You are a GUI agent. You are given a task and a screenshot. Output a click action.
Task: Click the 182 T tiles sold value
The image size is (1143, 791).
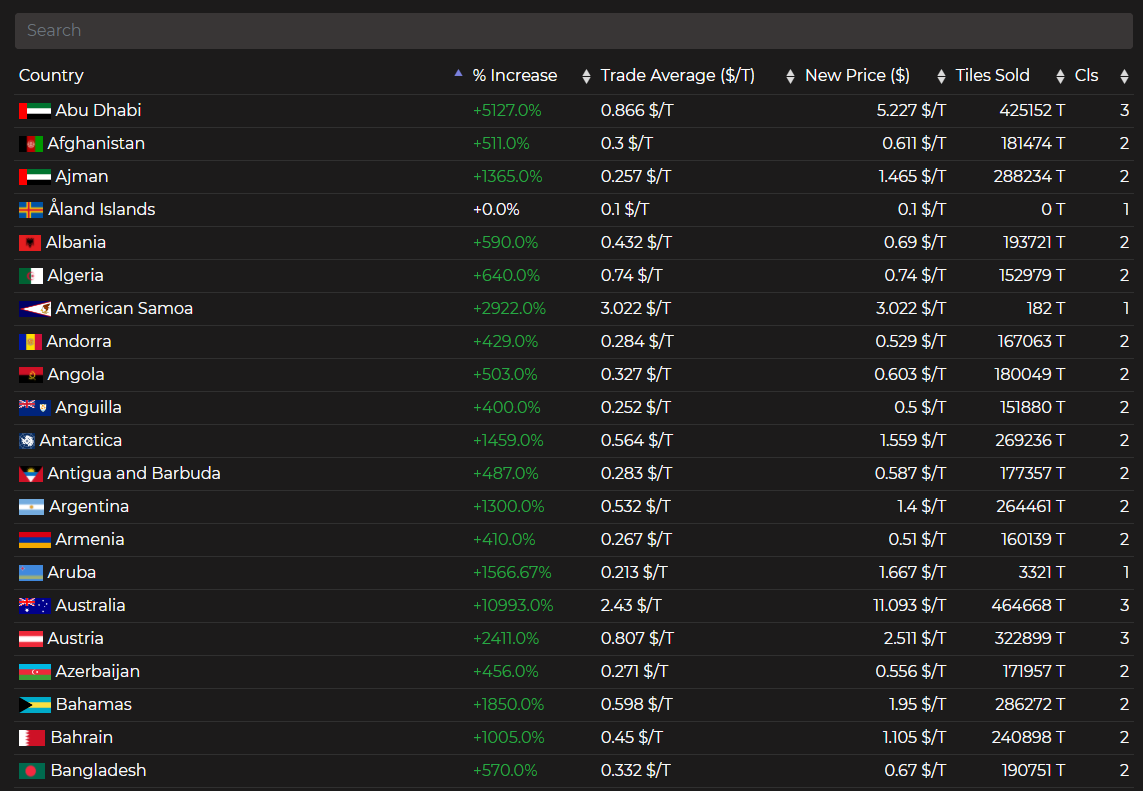click(1046, 308)
